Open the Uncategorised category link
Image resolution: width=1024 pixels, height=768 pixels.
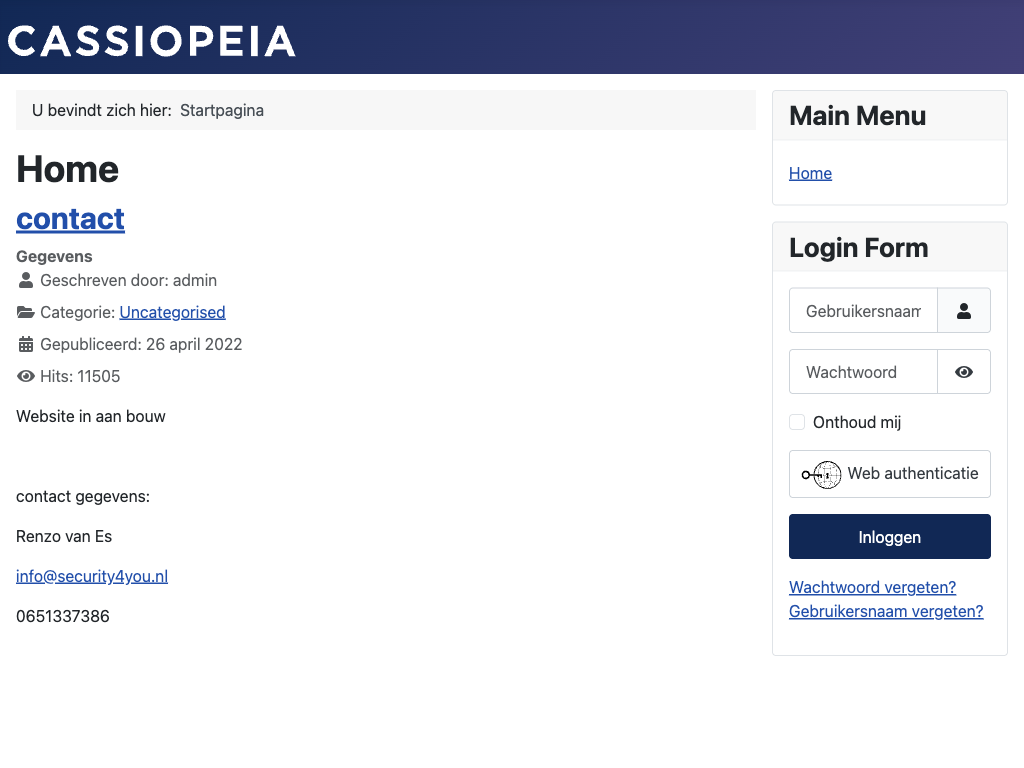tap(172, 312)
